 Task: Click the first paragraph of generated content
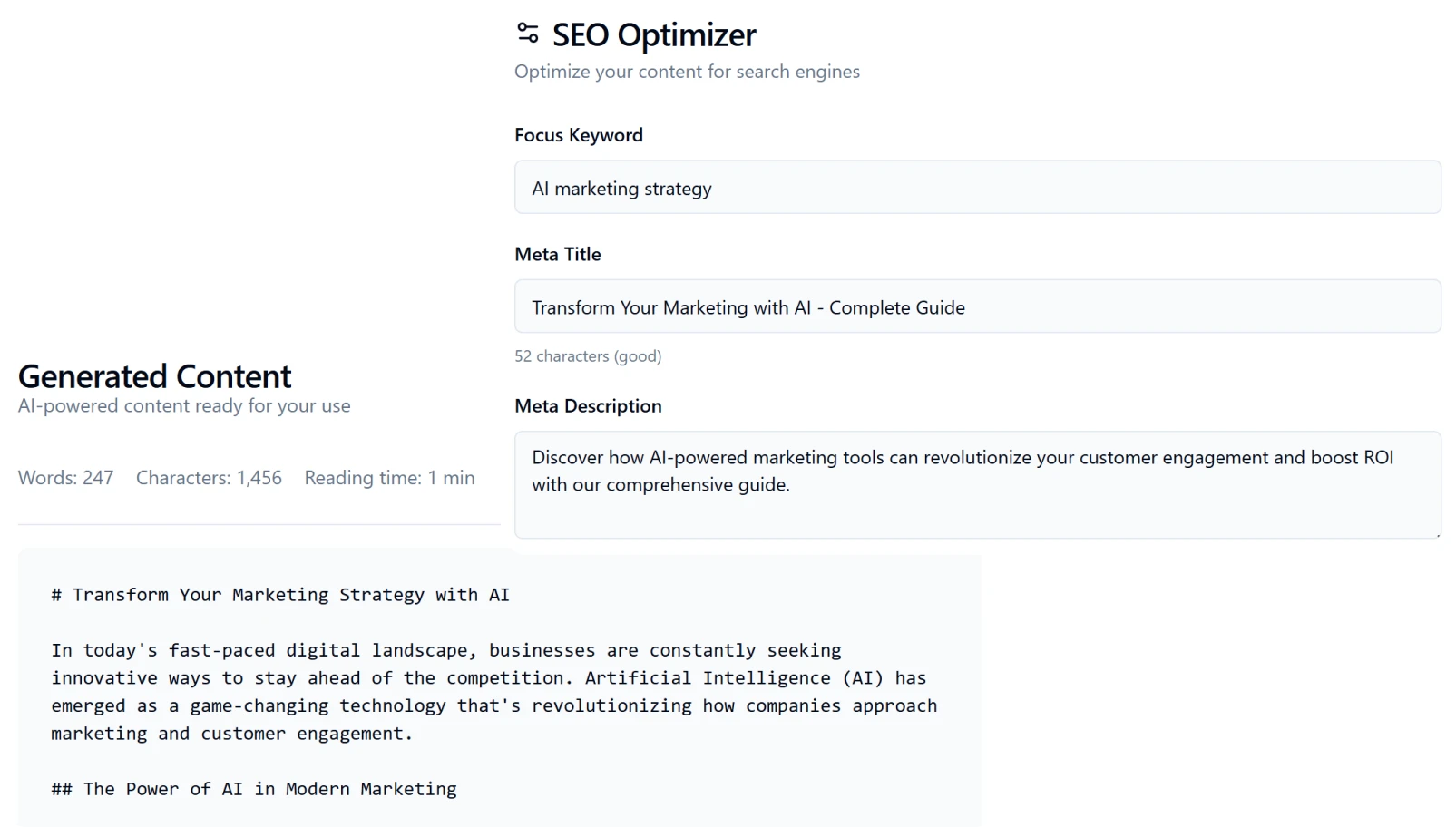[x=493, y=691]
